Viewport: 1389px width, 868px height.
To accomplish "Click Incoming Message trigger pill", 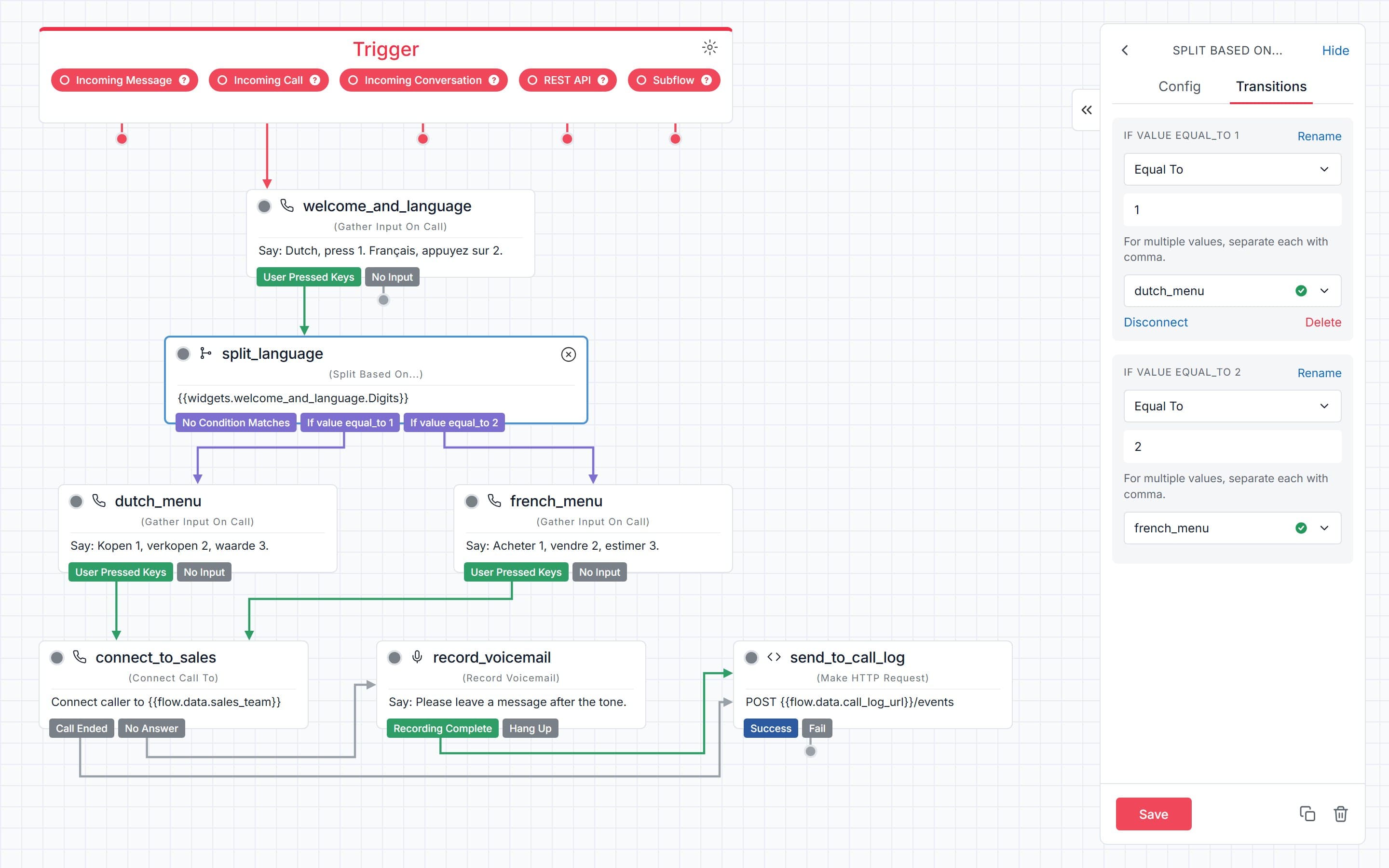I will click(x=124, y=81).
